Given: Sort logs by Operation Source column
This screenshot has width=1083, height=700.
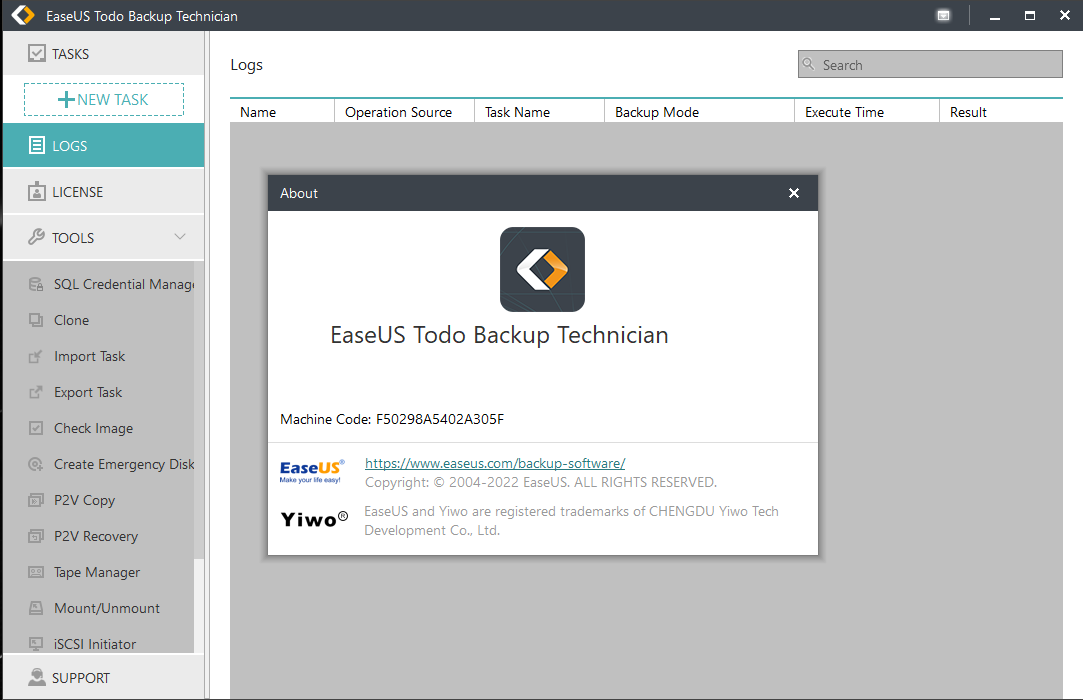Looking at the screenshot, I should tap(404, 111).
